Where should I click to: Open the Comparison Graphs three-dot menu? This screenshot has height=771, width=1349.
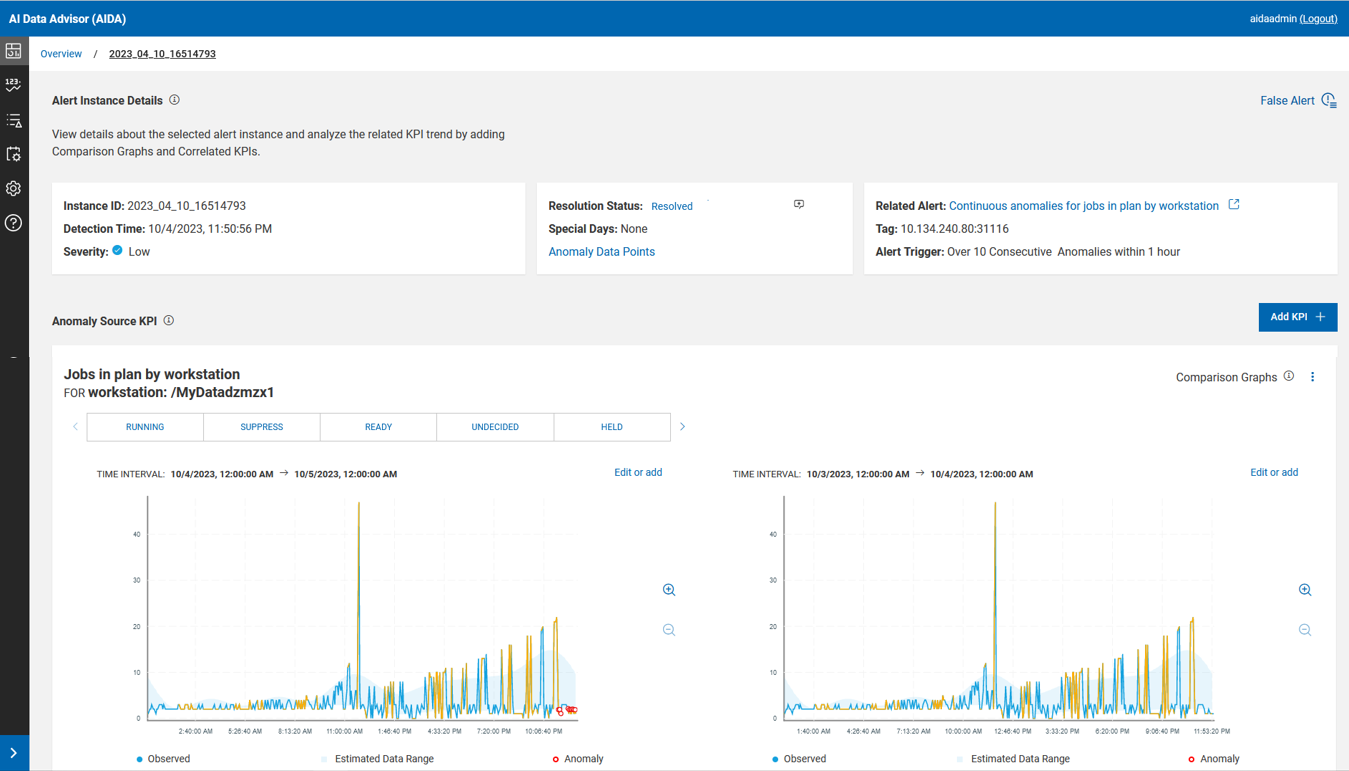[x=1313, y=377]
